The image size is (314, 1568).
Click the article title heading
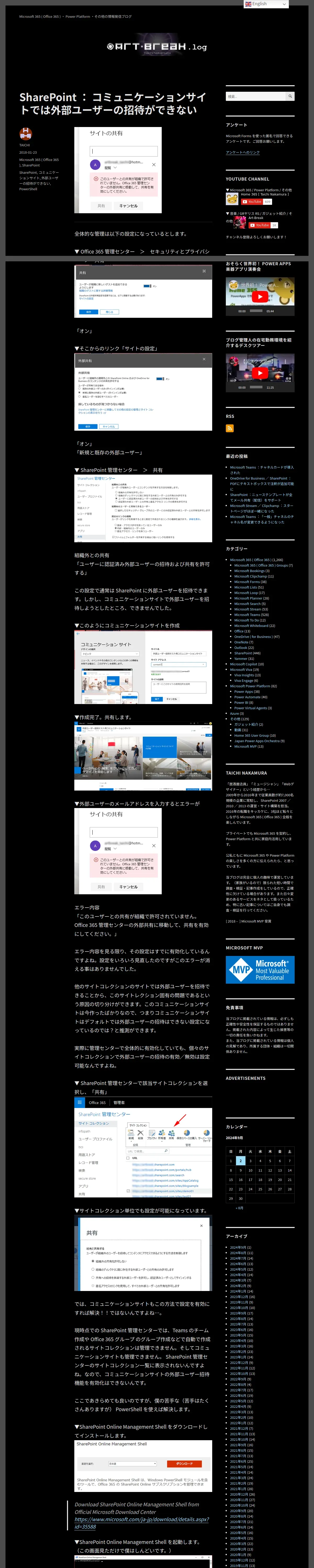click(112, 103)
